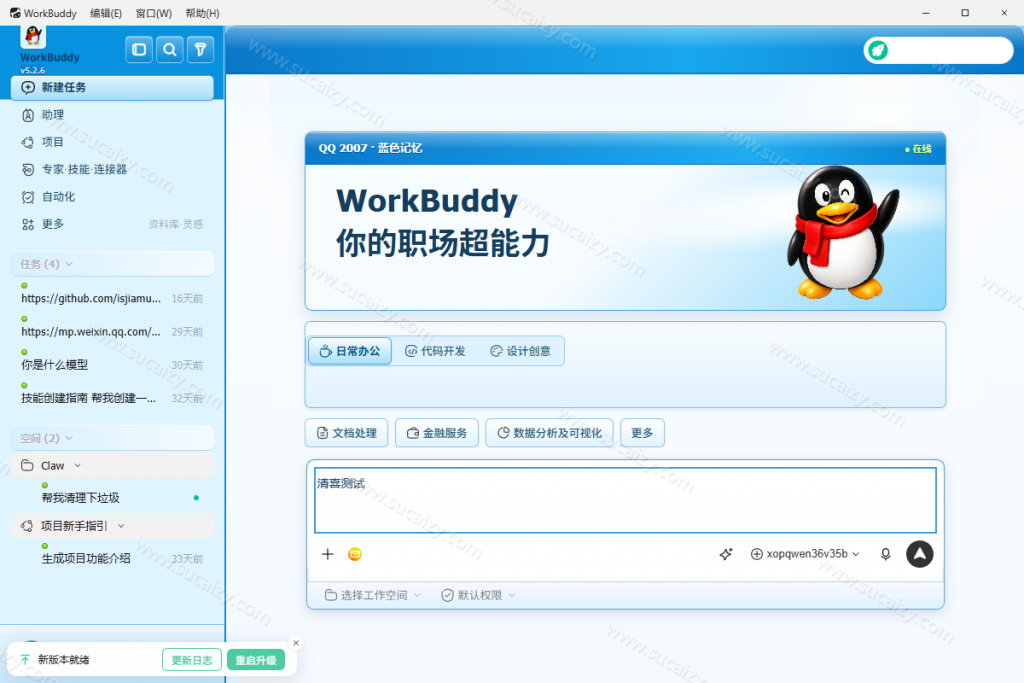Click 资料库·灵感 label
Screen dimensions: 1024x683
pyautogui.click(x=176, y=224)
